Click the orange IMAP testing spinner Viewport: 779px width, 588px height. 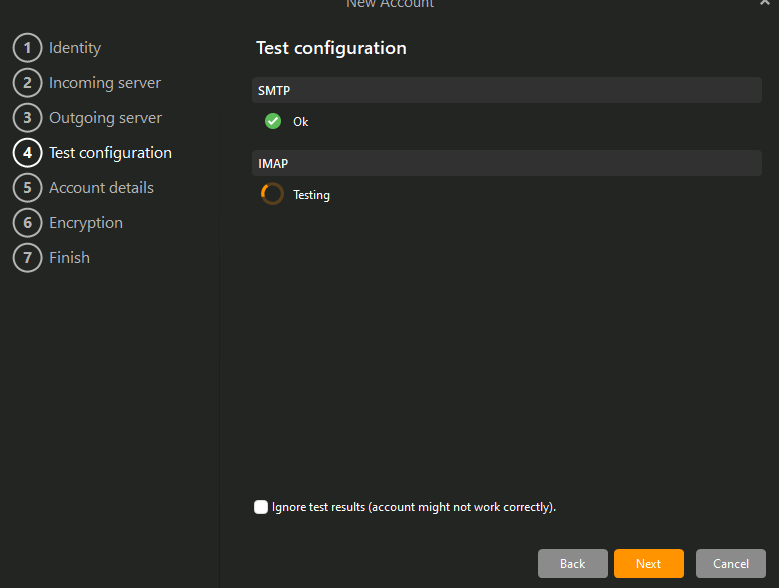coord(272,194)
